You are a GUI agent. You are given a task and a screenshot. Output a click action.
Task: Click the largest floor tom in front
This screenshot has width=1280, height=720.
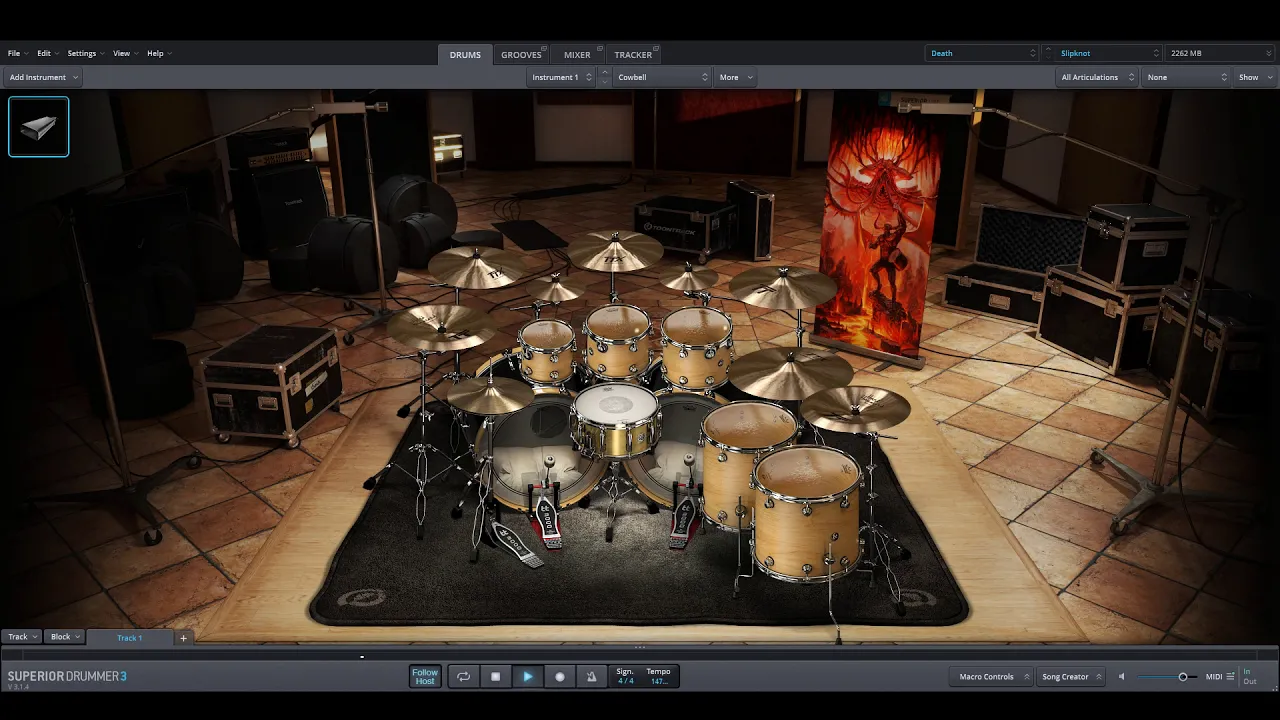coord(806,514)
